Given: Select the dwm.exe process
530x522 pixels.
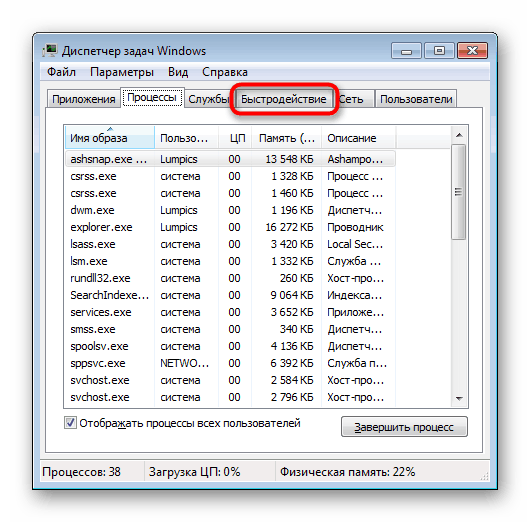Looking at the screenshot, I should click(x=230, y=210).
